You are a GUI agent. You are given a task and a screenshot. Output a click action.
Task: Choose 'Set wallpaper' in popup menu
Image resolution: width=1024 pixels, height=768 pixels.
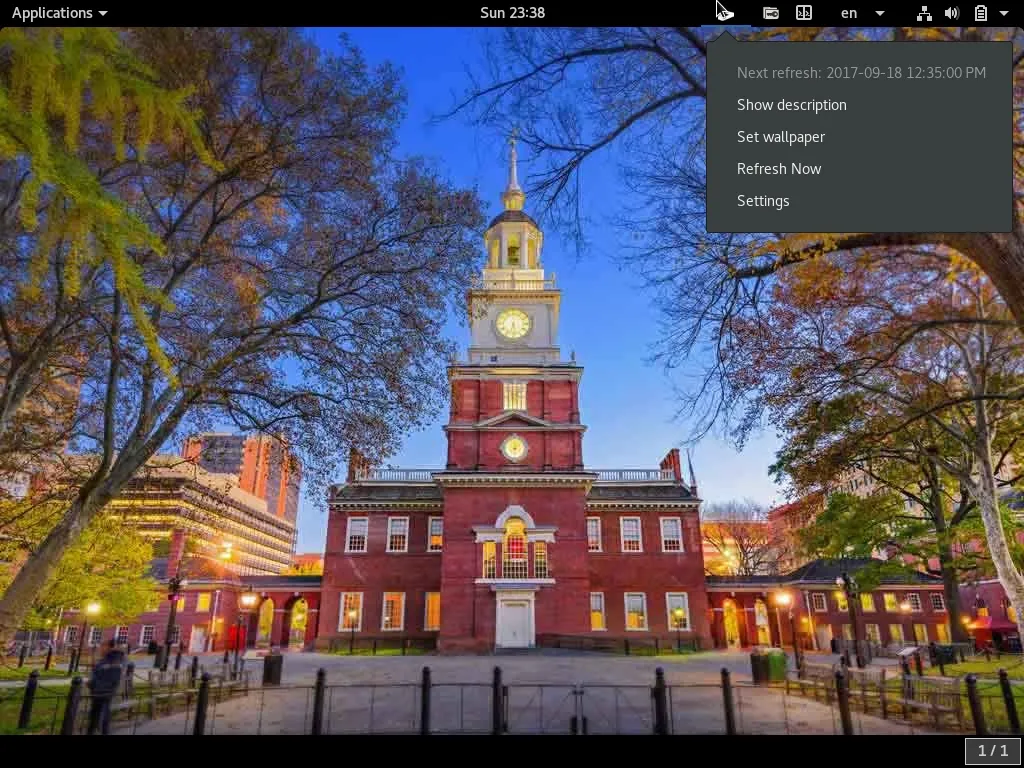pyautogui.click(x=780, y=137)
